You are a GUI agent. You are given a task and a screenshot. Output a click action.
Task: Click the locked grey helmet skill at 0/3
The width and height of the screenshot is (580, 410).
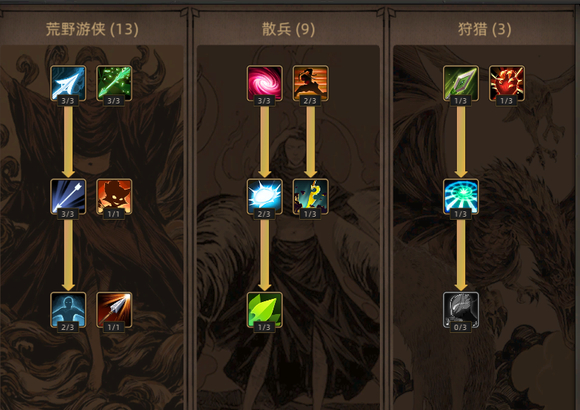point(461,310)
